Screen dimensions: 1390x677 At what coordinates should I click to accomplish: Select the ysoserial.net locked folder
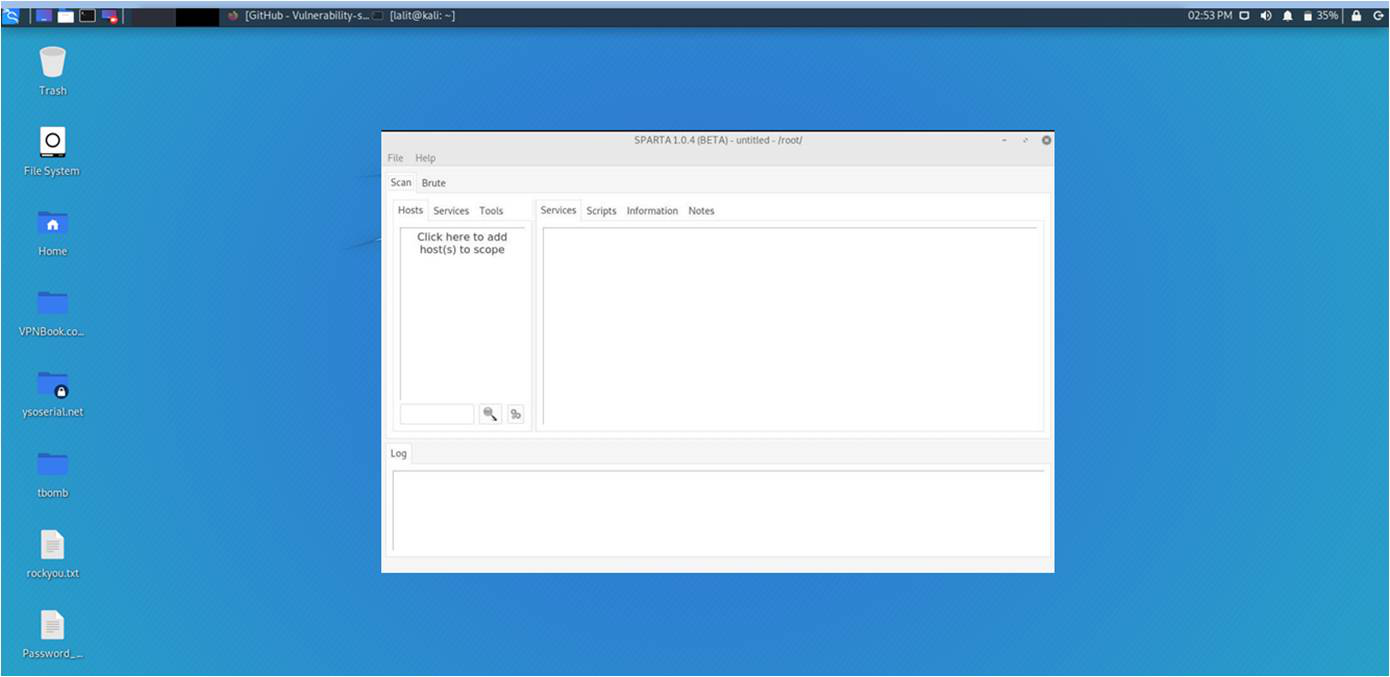click(53, 394)
